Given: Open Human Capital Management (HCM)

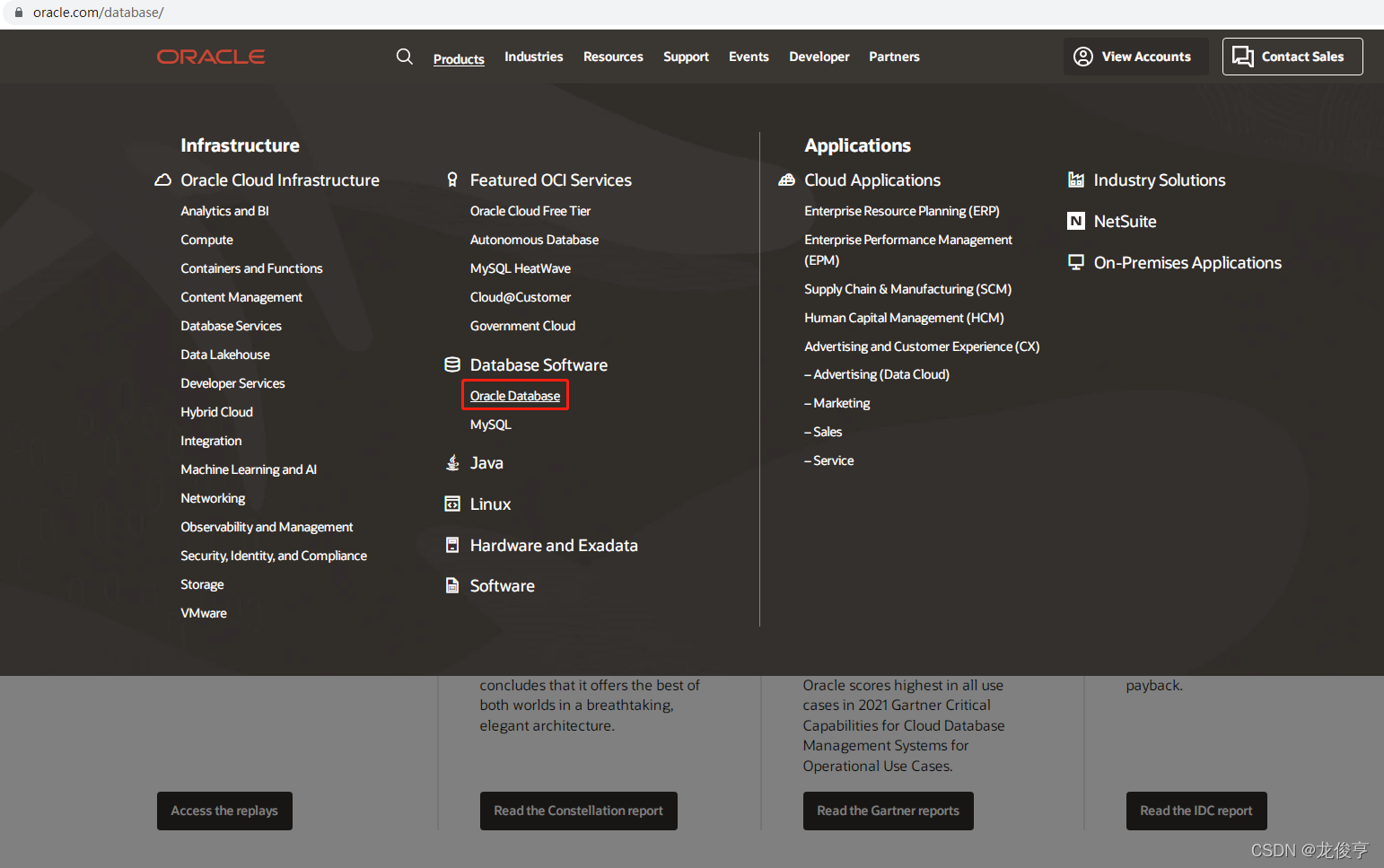Looking at the screenshot, I should coord(904,318).
